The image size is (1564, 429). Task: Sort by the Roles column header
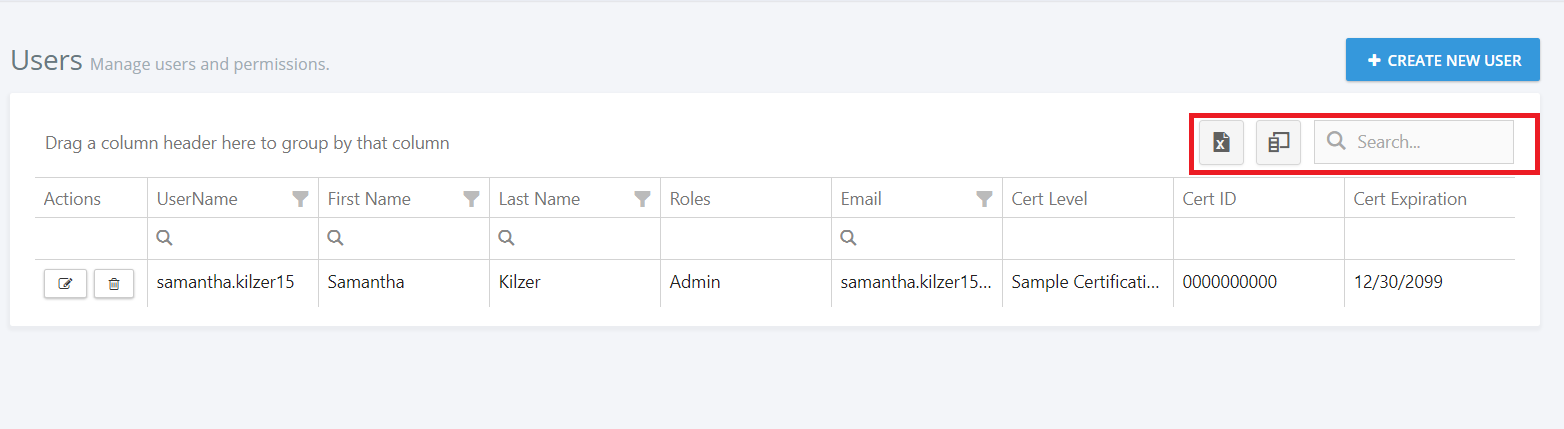690,199
